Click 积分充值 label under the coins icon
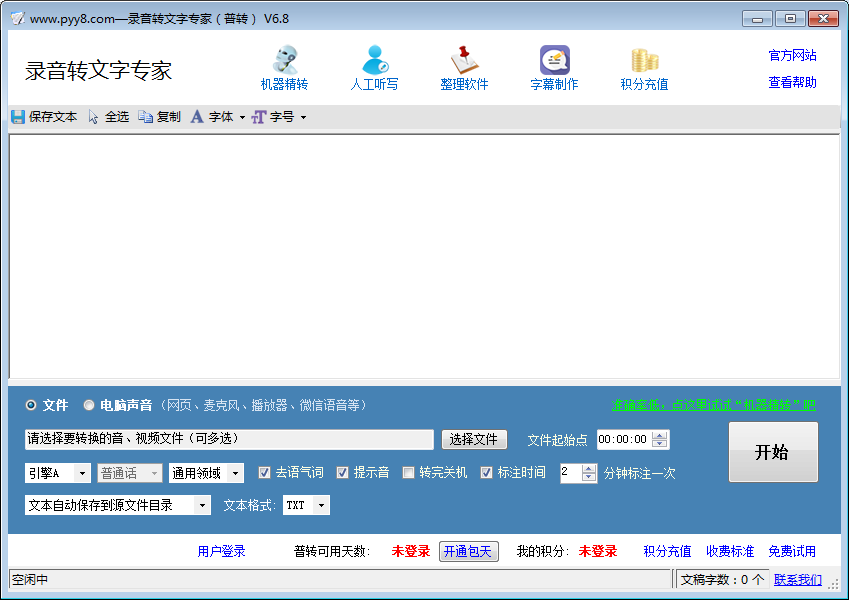This screenshot has width=849, height=600. point(644,84)
